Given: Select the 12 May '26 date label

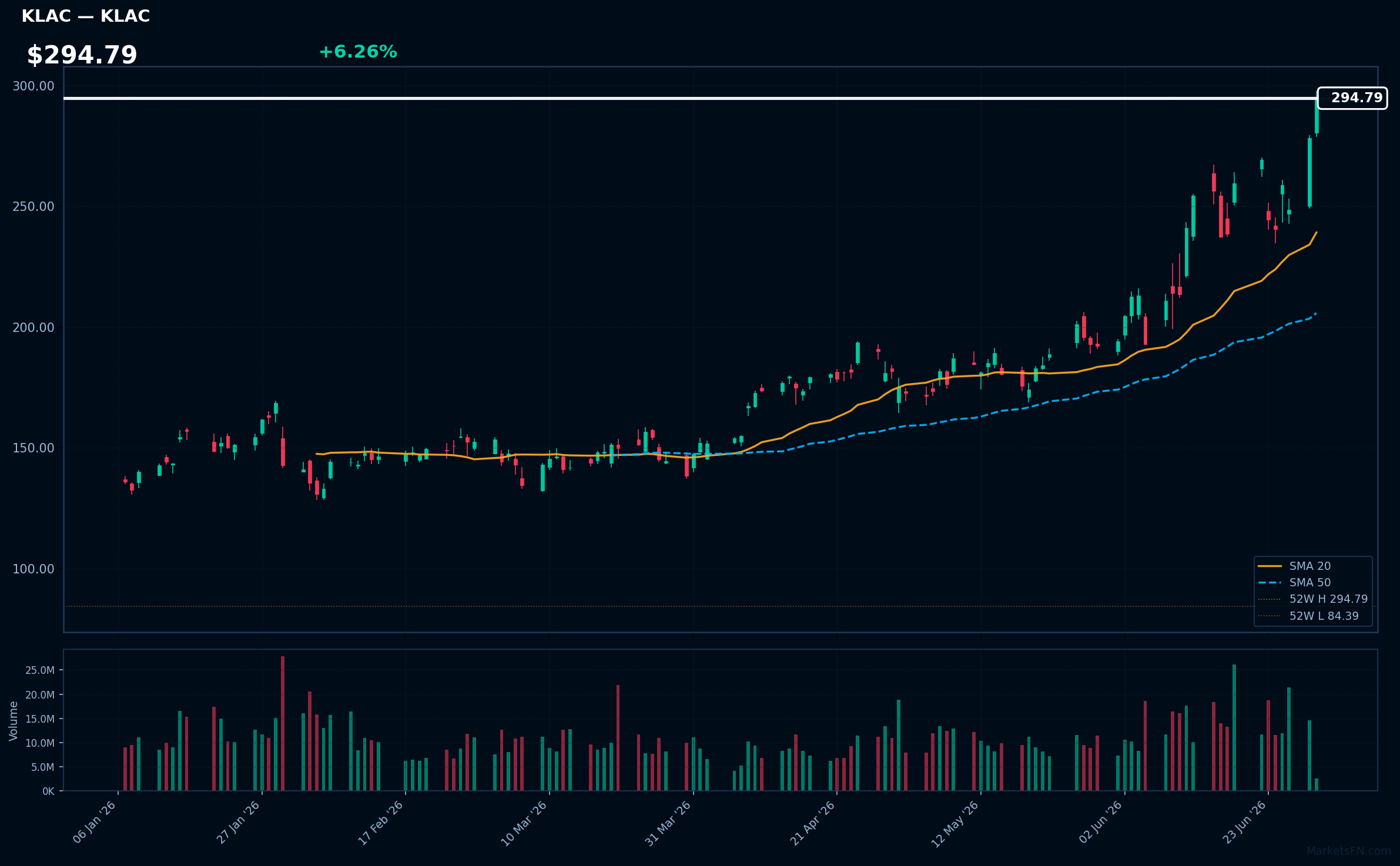Looking at the screenshot, I should pyautogui.click(x=955, y=824).
